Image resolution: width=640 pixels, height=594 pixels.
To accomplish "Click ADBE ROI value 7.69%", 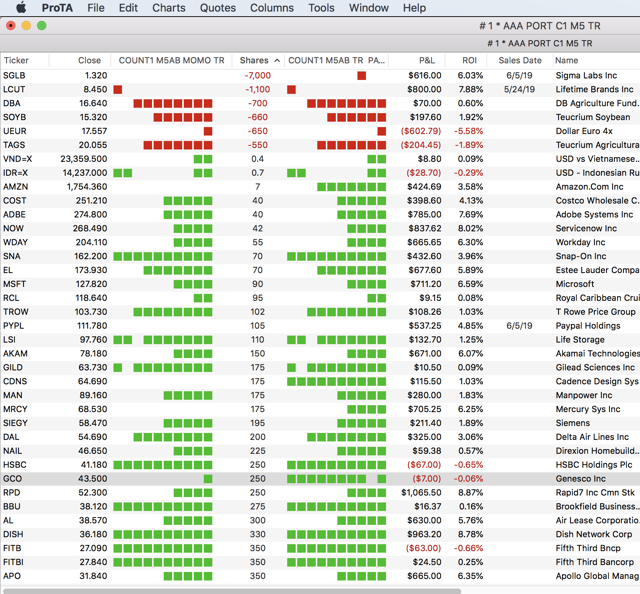I will coord(471,214).
